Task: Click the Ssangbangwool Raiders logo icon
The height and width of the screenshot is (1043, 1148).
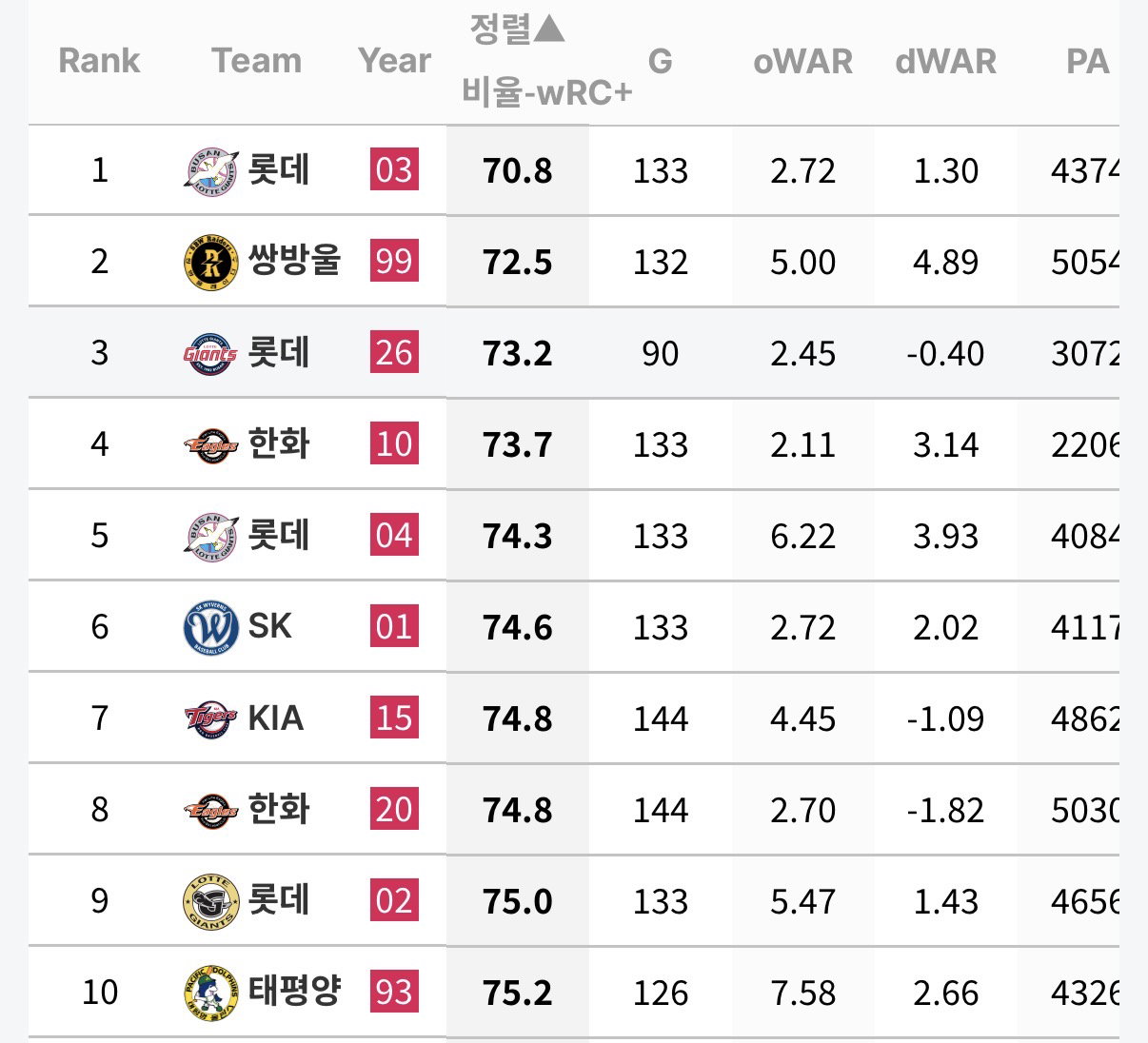Action: 210,262
